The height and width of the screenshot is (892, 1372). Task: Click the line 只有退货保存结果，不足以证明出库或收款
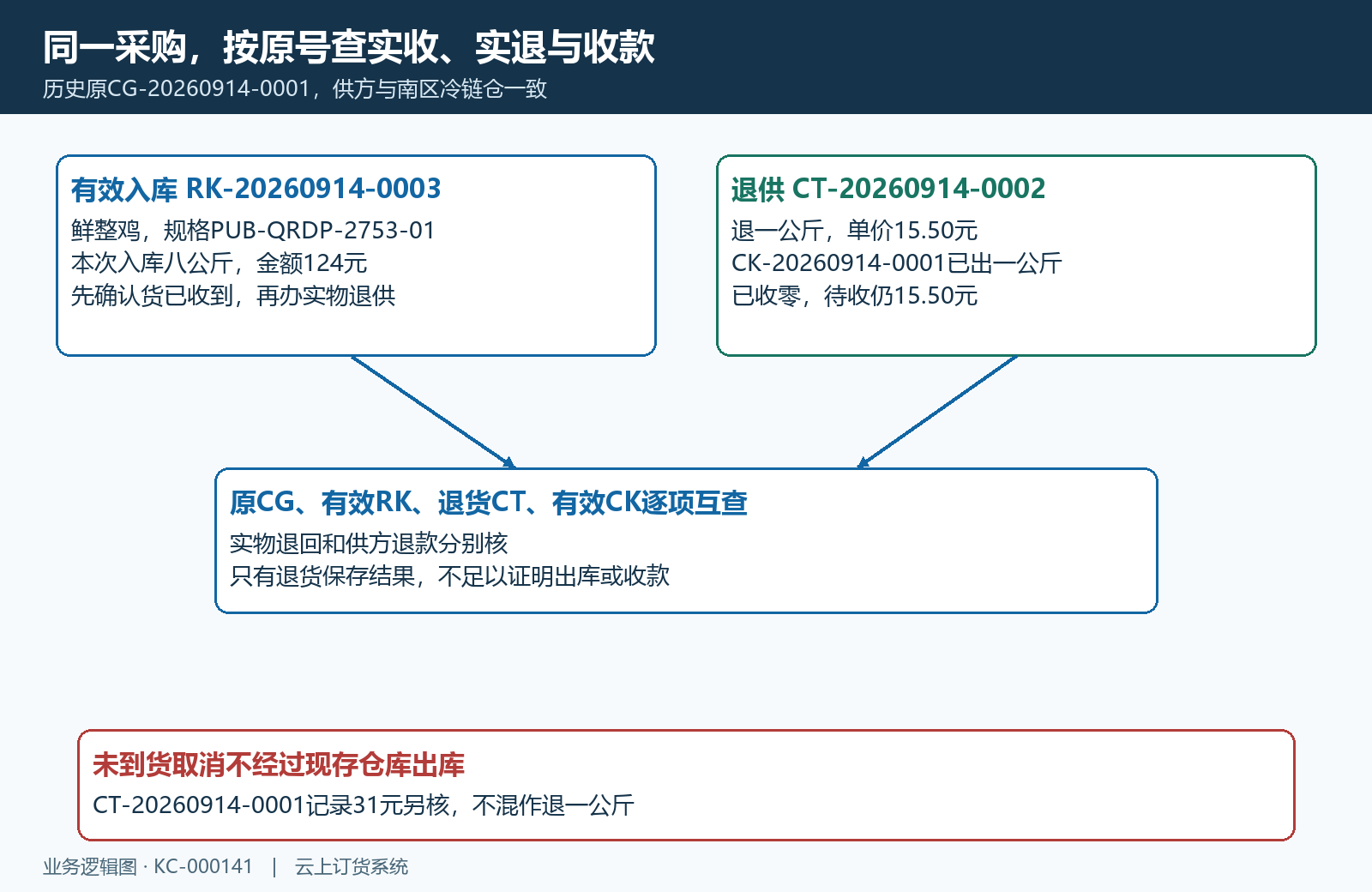click(x=449, y=576)
